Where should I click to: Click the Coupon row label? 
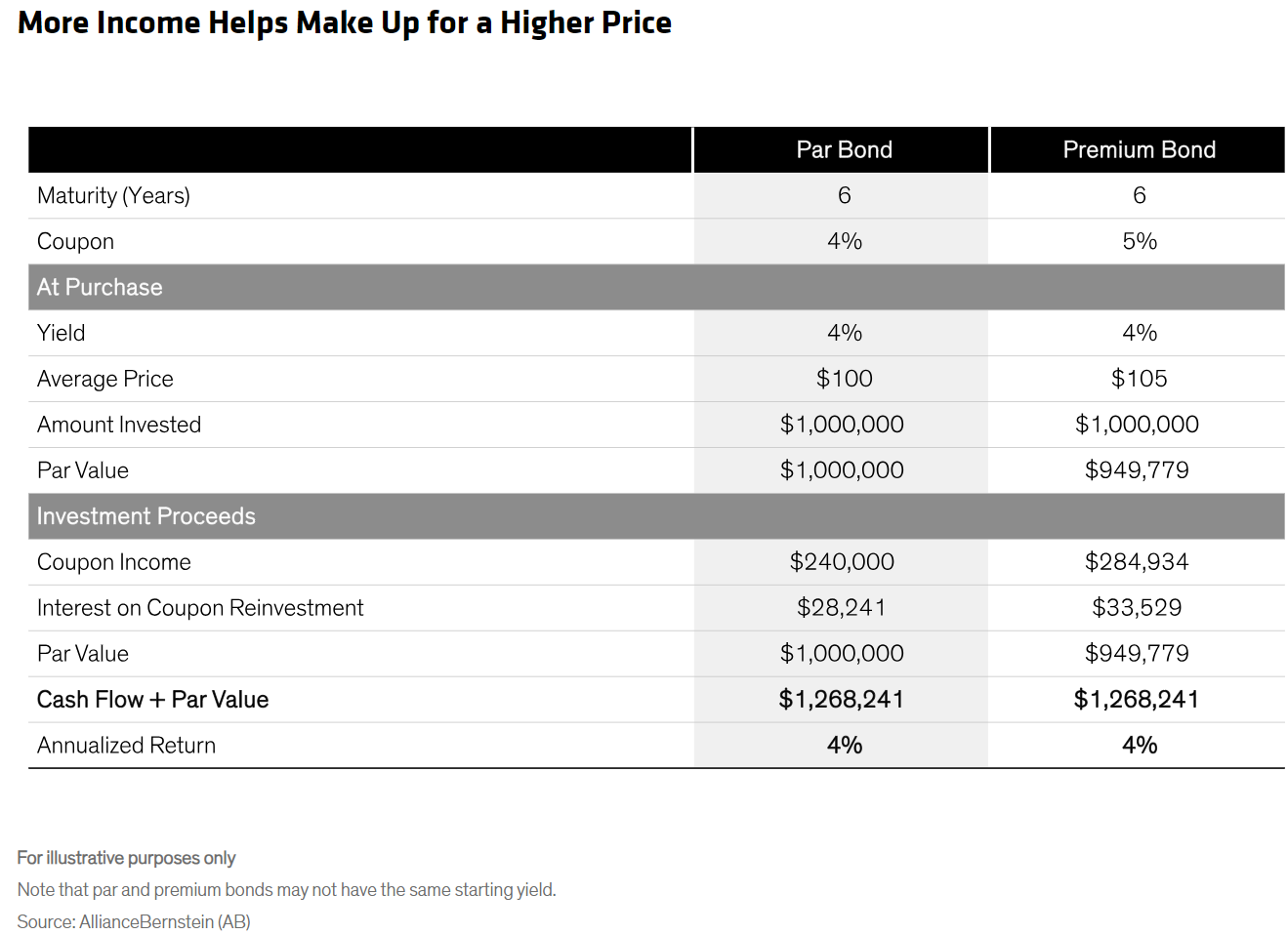pos(75,242)
